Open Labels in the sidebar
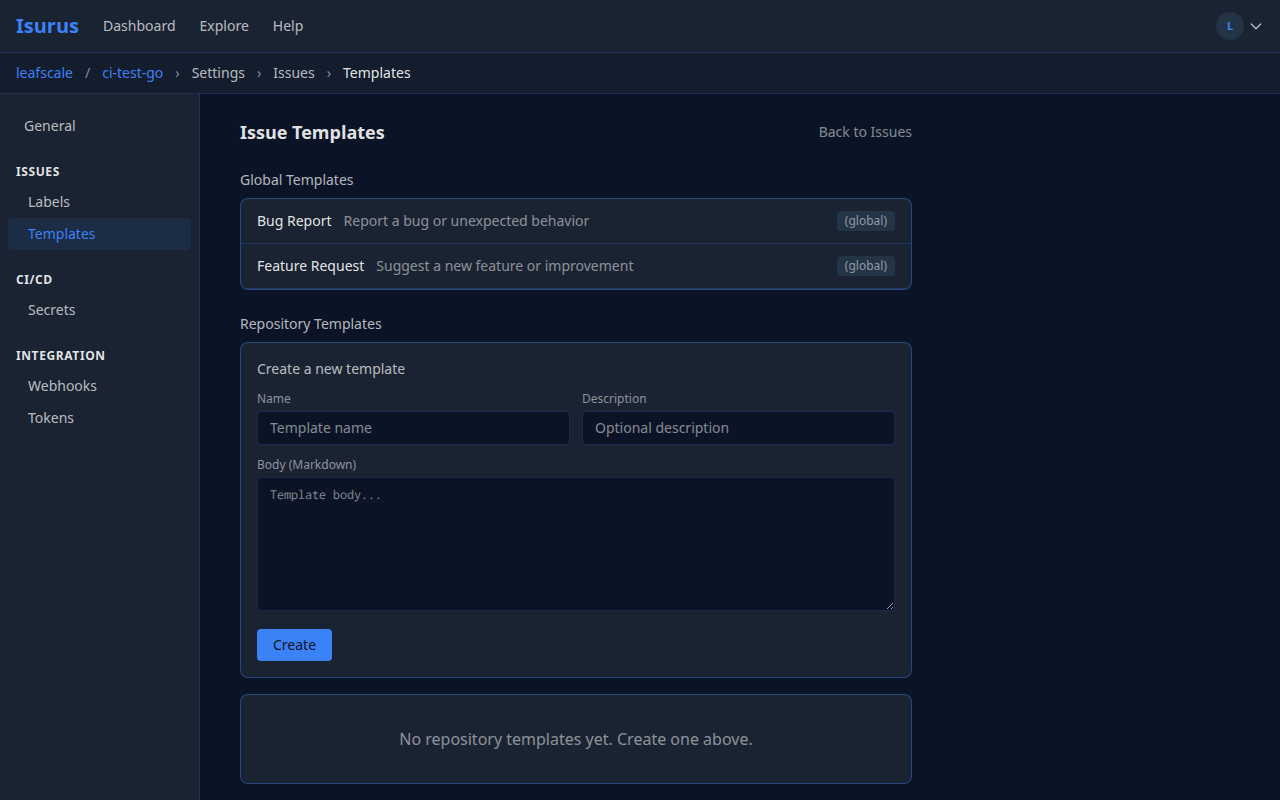 point(99,202)
